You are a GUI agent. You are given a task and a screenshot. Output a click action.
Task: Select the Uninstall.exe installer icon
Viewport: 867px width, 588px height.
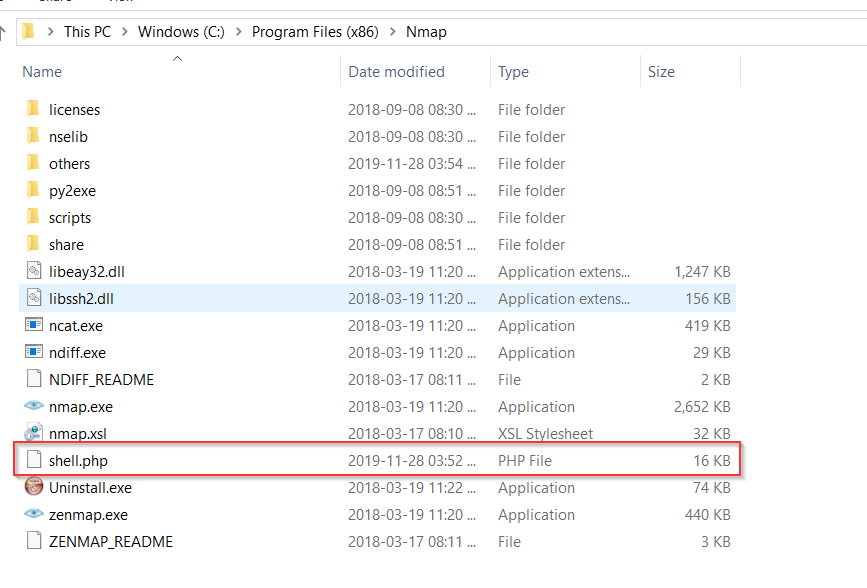click(32, 488)
